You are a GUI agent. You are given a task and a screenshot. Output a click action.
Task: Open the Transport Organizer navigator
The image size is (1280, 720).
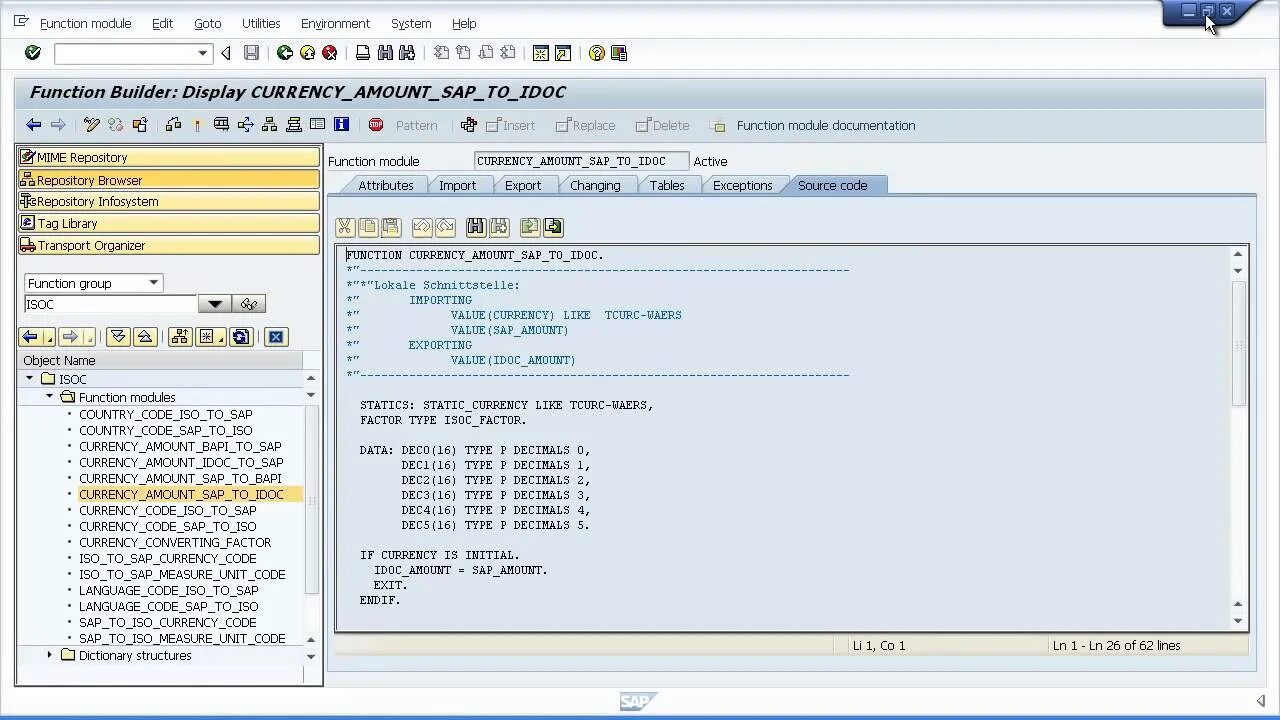(168, 245)
